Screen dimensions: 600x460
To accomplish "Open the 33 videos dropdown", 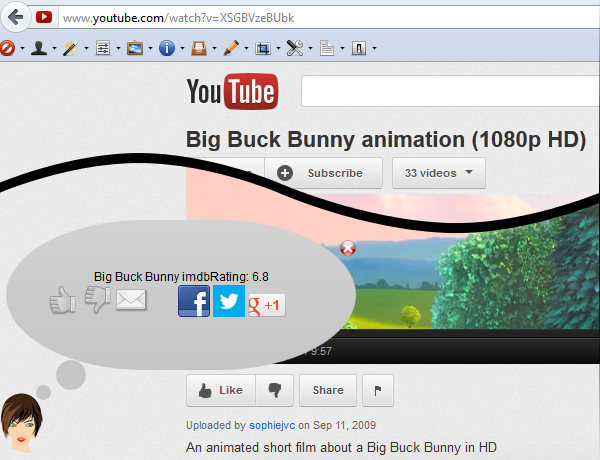I will pyautogui.click(x=439, y=173).
